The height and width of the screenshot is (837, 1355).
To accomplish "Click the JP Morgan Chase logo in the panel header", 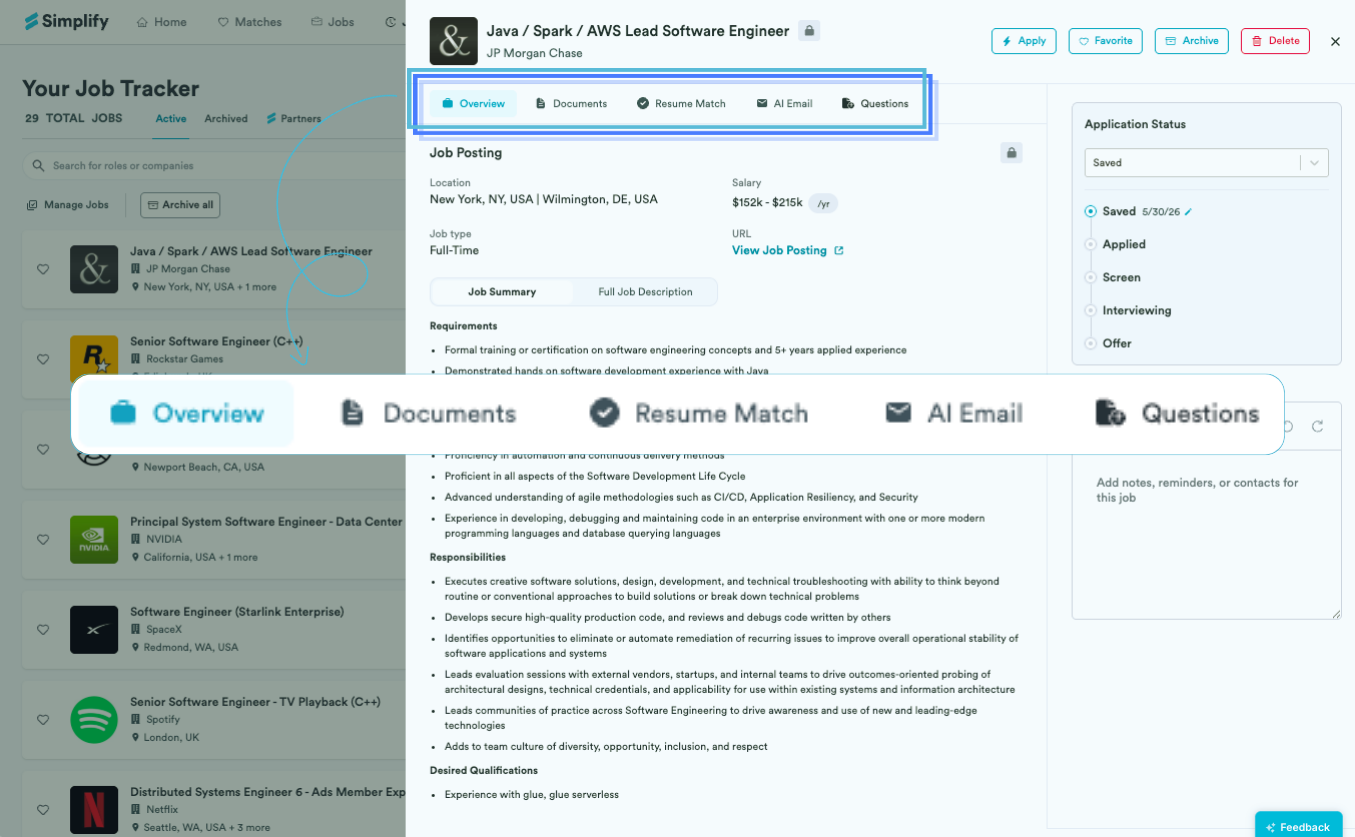I will (454, 41).
